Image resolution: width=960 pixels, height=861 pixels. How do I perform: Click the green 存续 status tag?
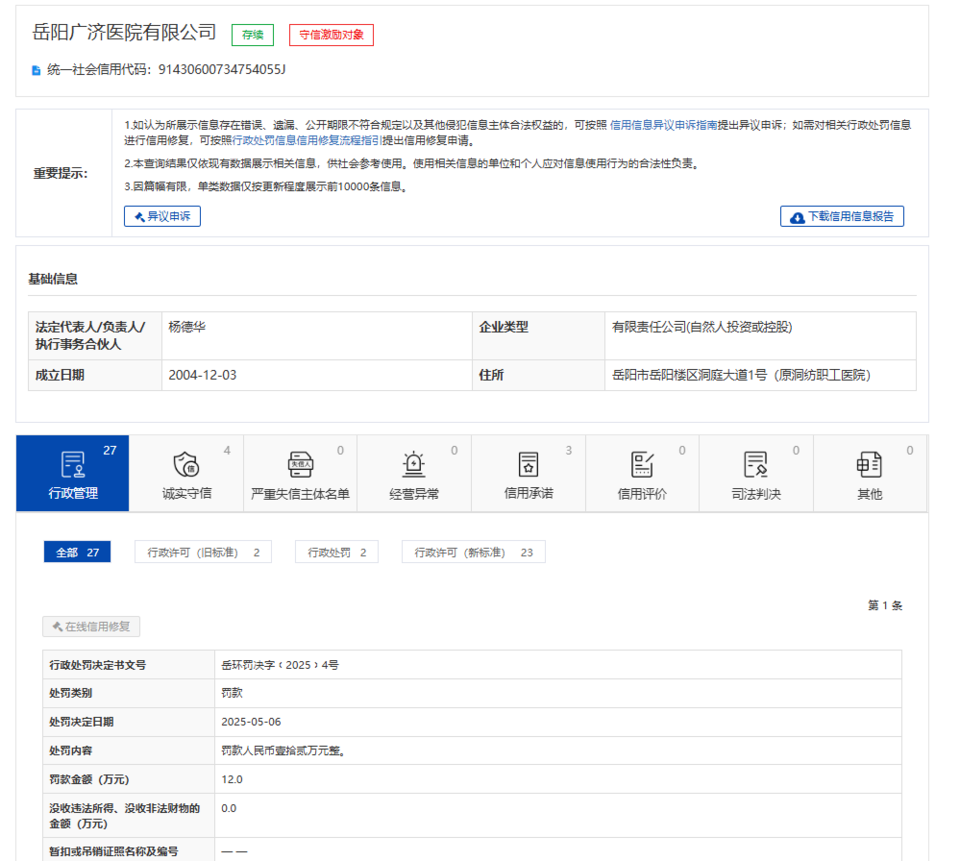point(252,35)
